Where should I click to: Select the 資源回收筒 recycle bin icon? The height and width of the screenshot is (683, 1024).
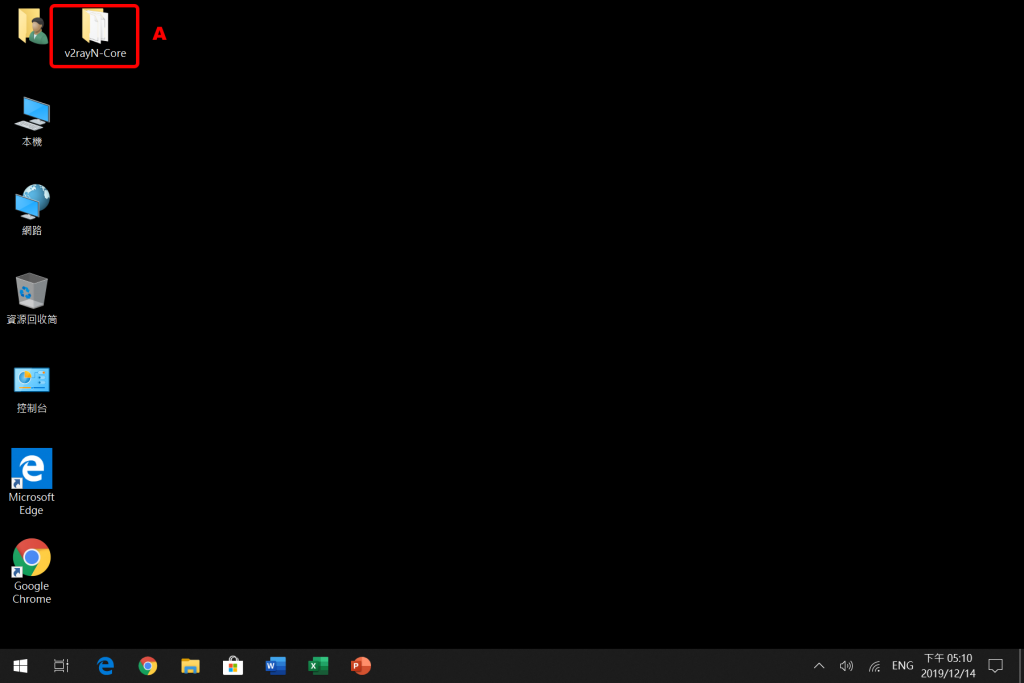[31, 298]
